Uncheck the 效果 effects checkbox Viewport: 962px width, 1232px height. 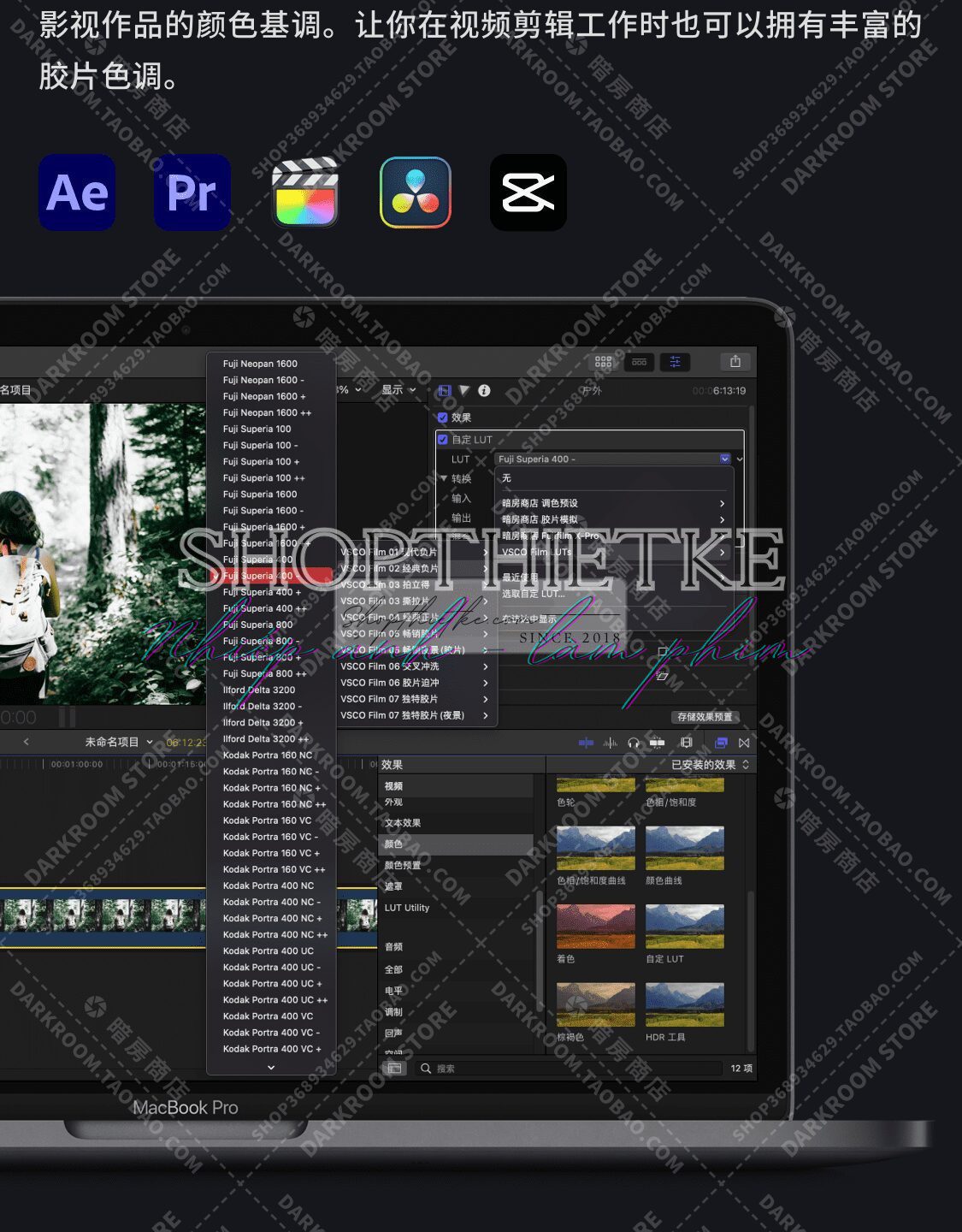pyautogui.click(x=443, y=418)
